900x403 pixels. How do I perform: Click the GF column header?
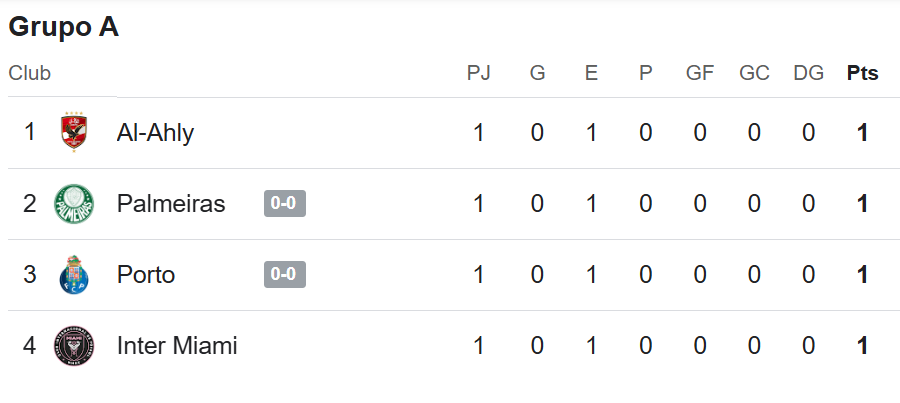pos(700,73)
